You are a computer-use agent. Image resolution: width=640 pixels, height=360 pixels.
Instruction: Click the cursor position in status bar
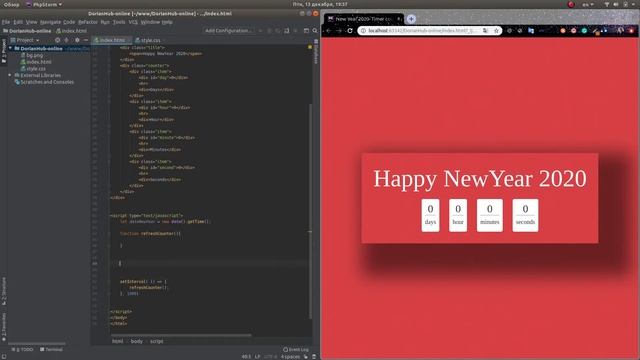tap(246, 357)
